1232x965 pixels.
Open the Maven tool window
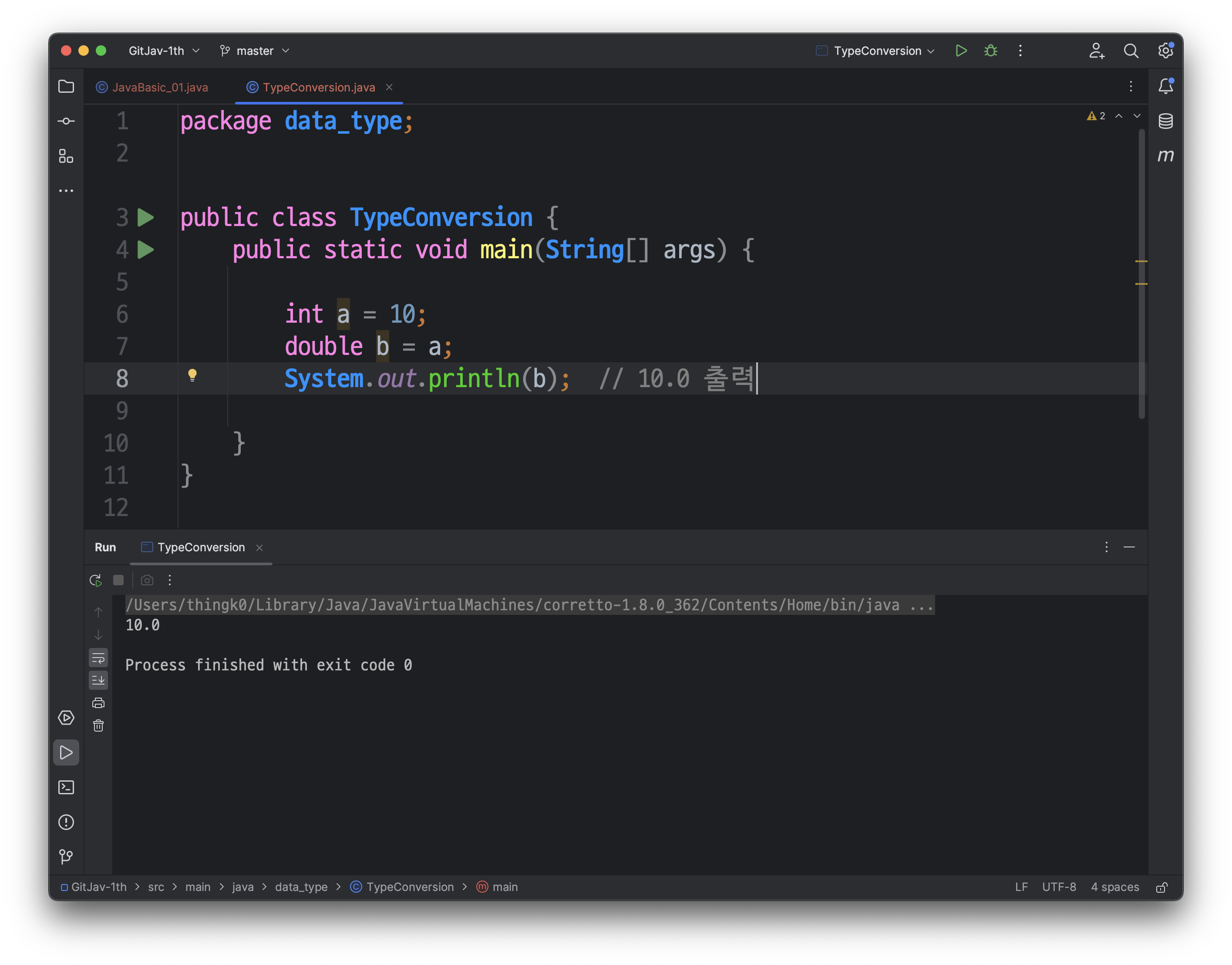pyautogui.click(x=1165, y=155)
